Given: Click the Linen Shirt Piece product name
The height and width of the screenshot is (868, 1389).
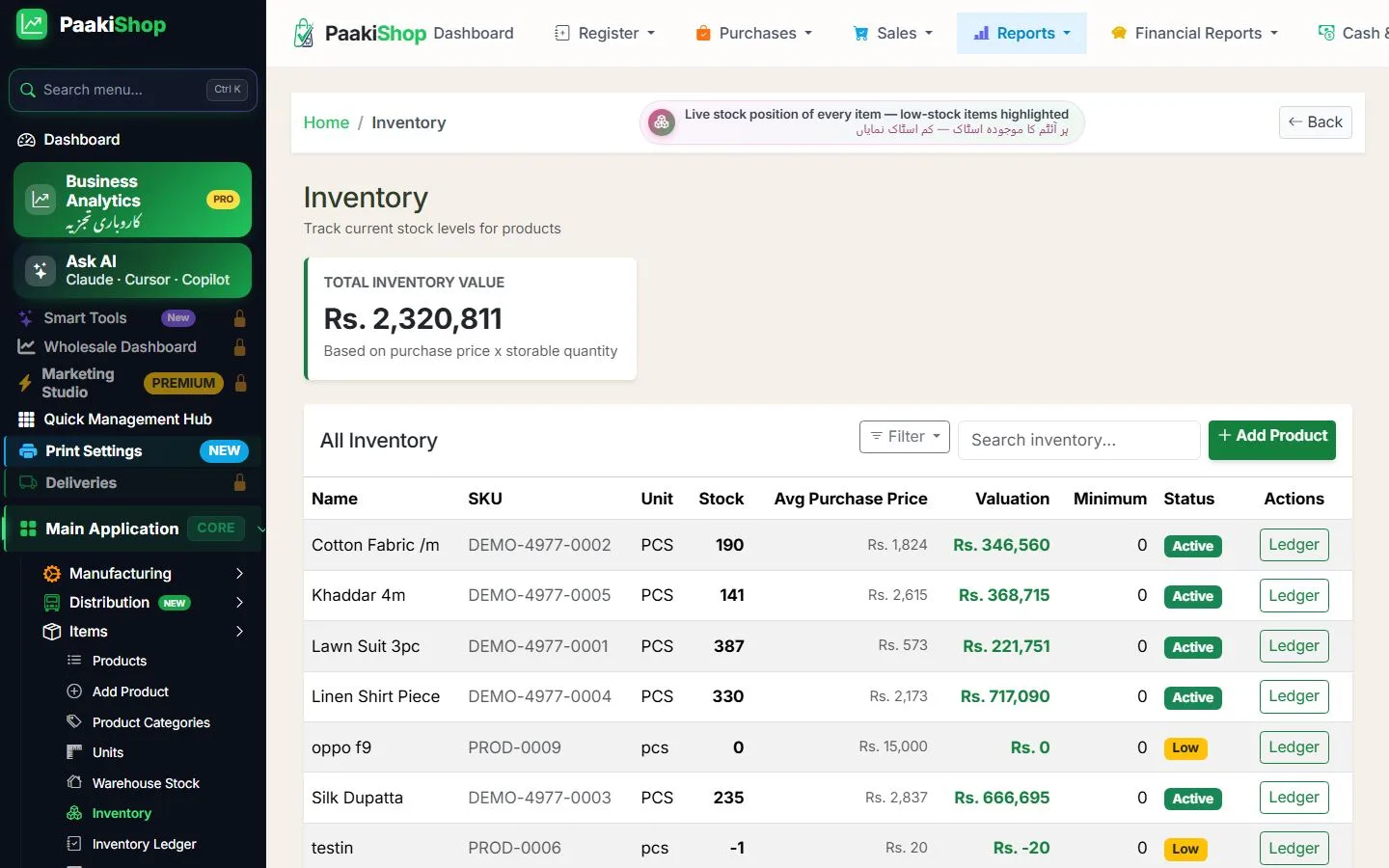Looking at the screenshot, I should click(375, 696).
